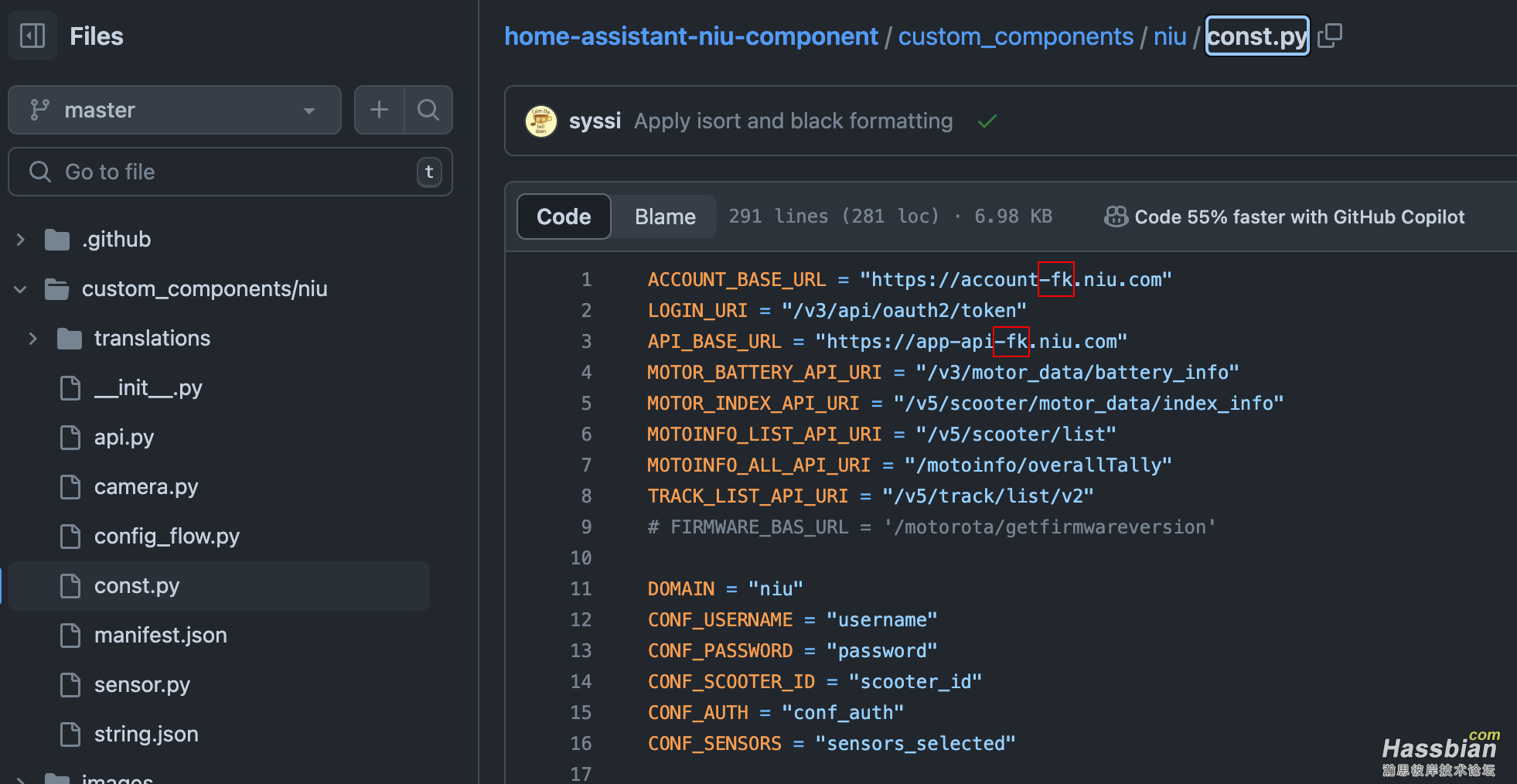Click the ACCOUNT_BASE_URL constant name

click(737, 280)
